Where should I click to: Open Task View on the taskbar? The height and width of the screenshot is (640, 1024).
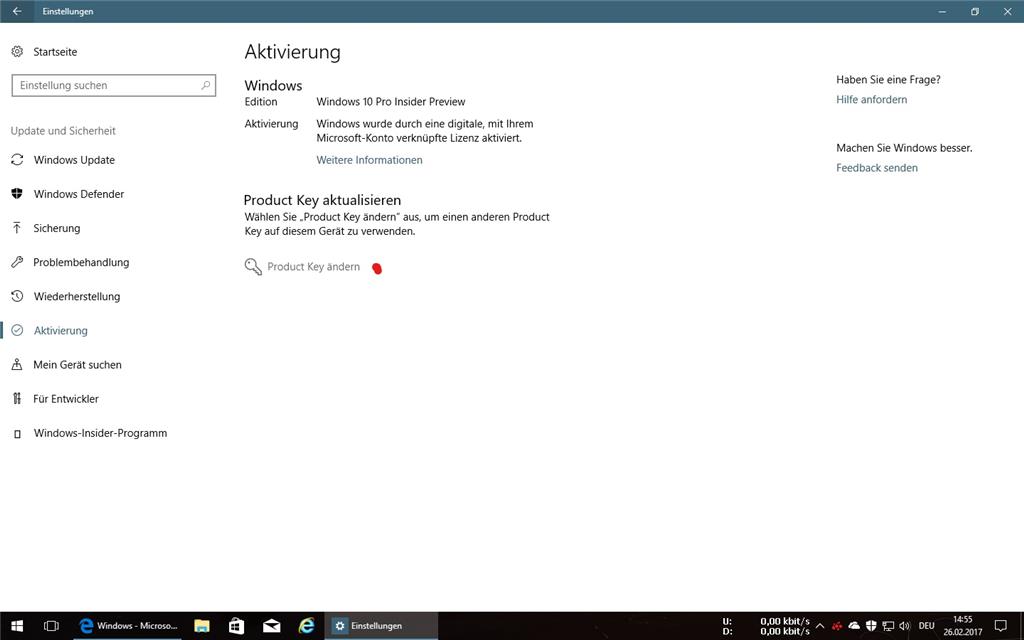pyautogui.click(x=51, y=626)
